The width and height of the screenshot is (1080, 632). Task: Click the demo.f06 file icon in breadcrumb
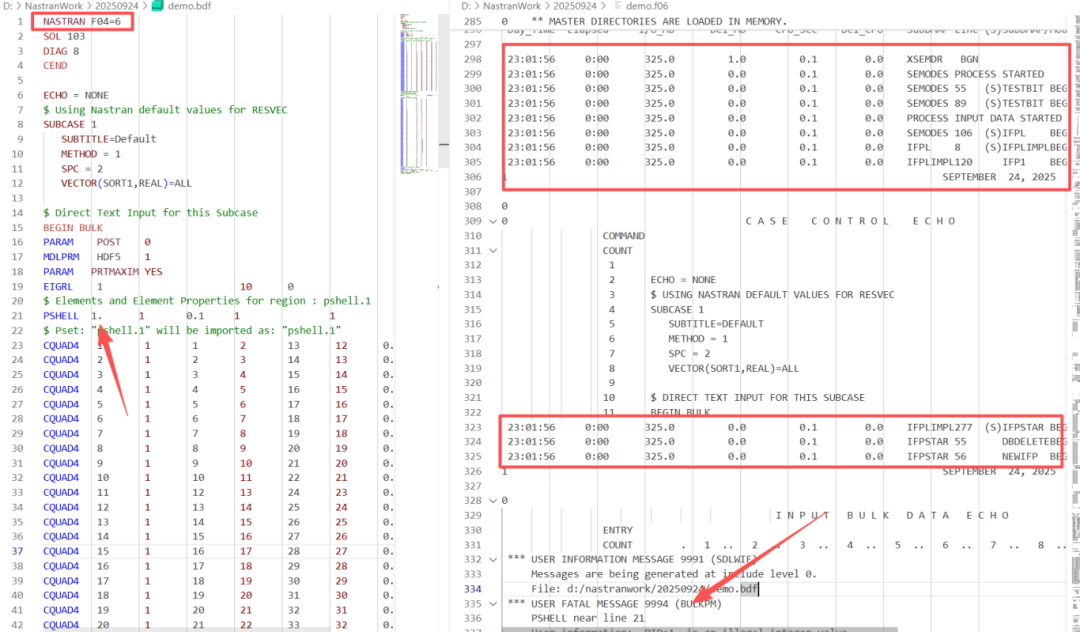point(617,6)
